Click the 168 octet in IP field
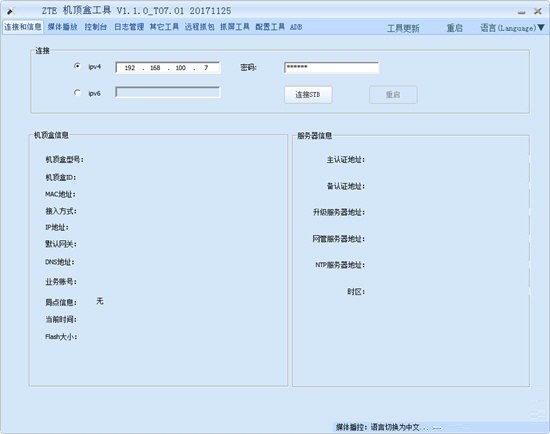The image size is (550, 434). tap(155, 68)
